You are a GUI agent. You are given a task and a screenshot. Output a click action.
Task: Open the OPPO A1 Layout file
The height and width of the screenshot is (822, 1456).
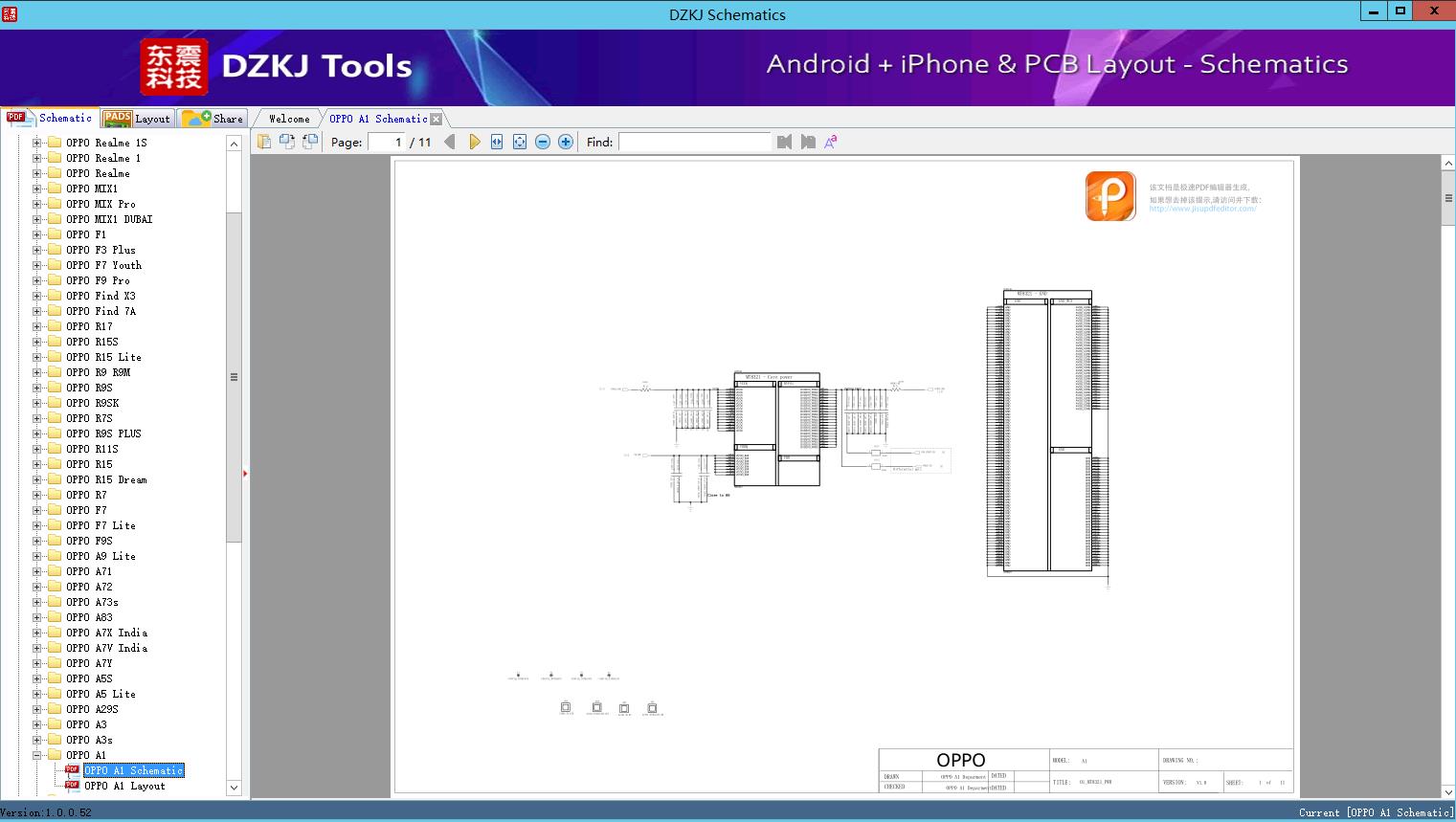(124, 786)
